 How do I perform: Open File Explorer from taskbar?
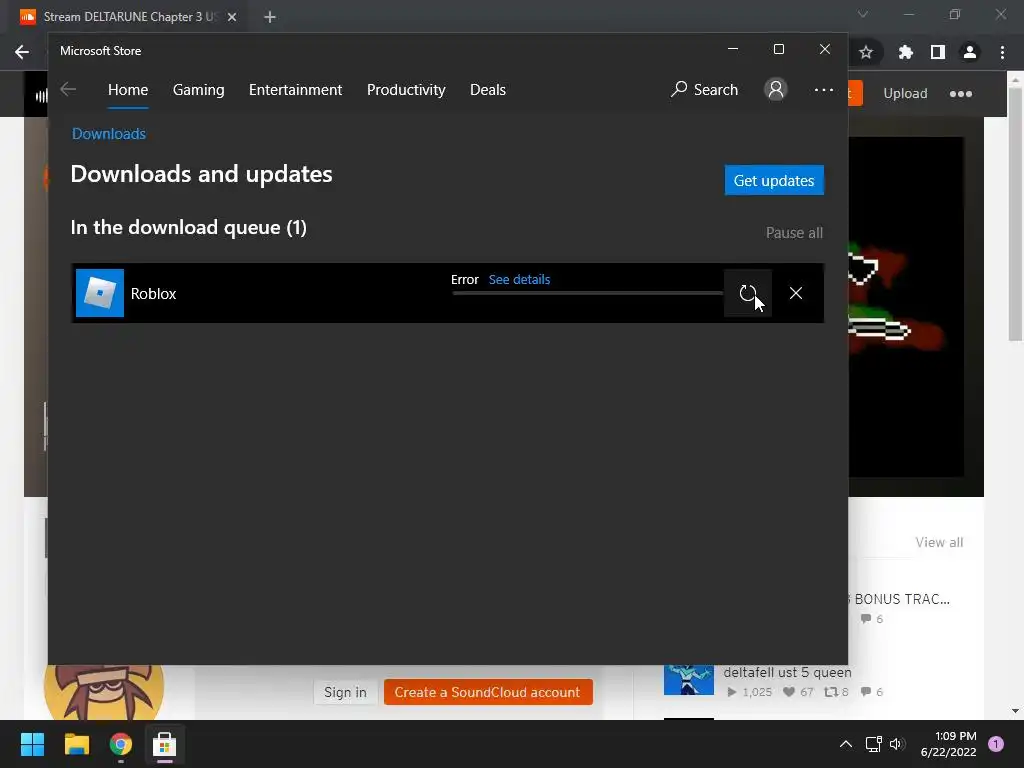[76, 744]
